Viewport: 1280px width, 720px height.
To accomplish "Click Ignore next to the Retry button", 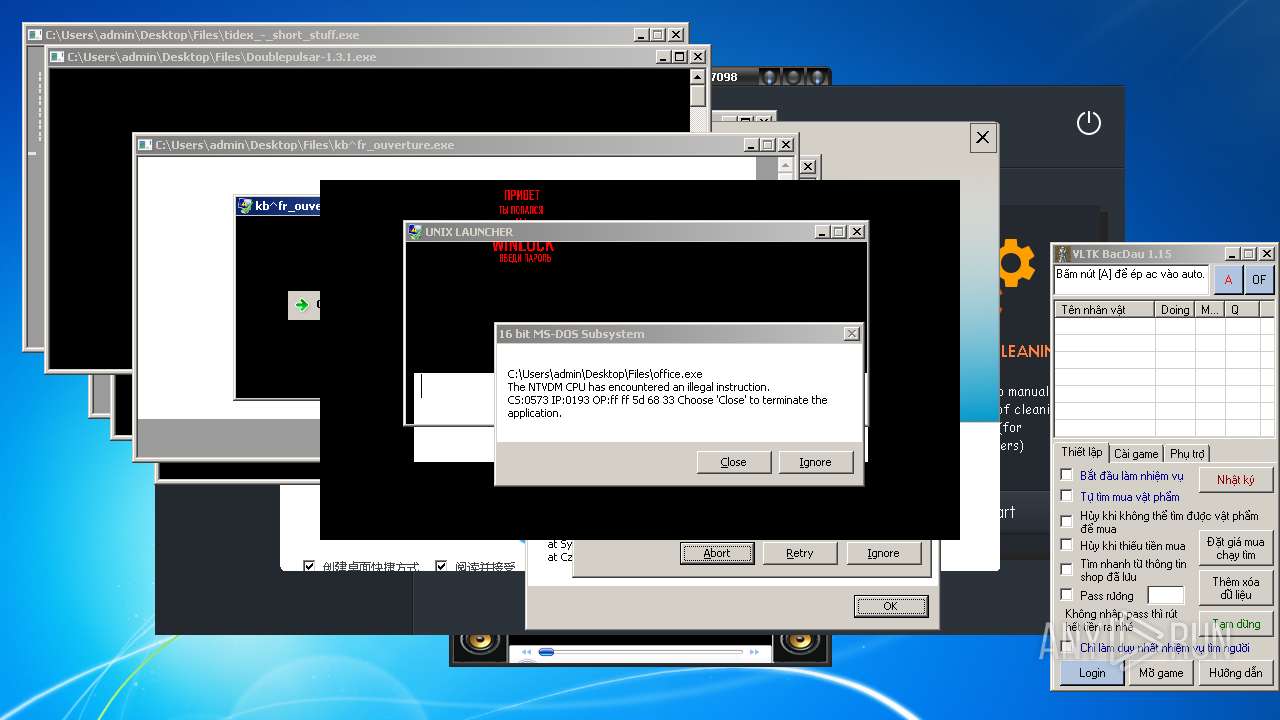I will (x=883, y=553).
